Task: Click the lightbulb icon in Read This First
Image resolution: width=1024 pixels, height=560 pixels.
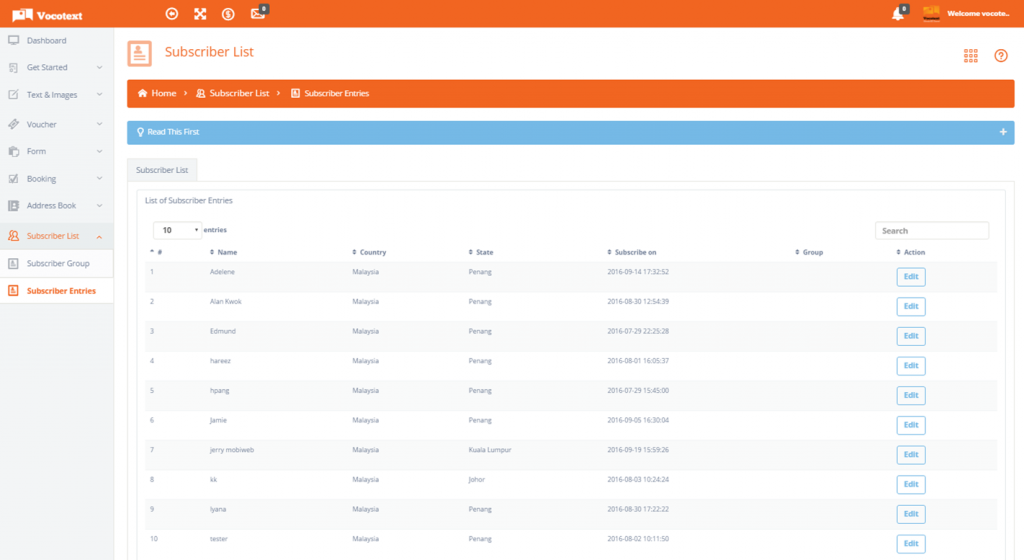Action: 140,132
